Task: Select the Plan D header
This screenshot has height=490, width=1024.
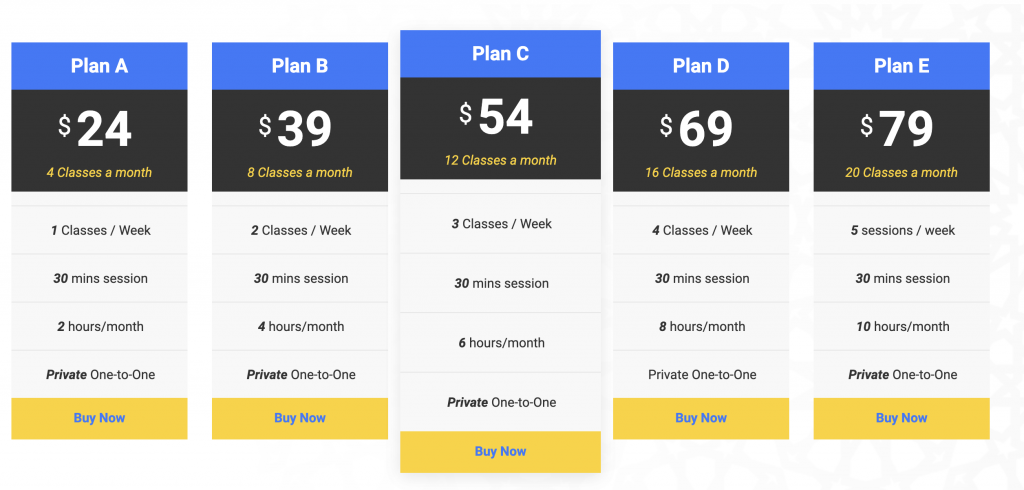Action: tap(701, 66)
